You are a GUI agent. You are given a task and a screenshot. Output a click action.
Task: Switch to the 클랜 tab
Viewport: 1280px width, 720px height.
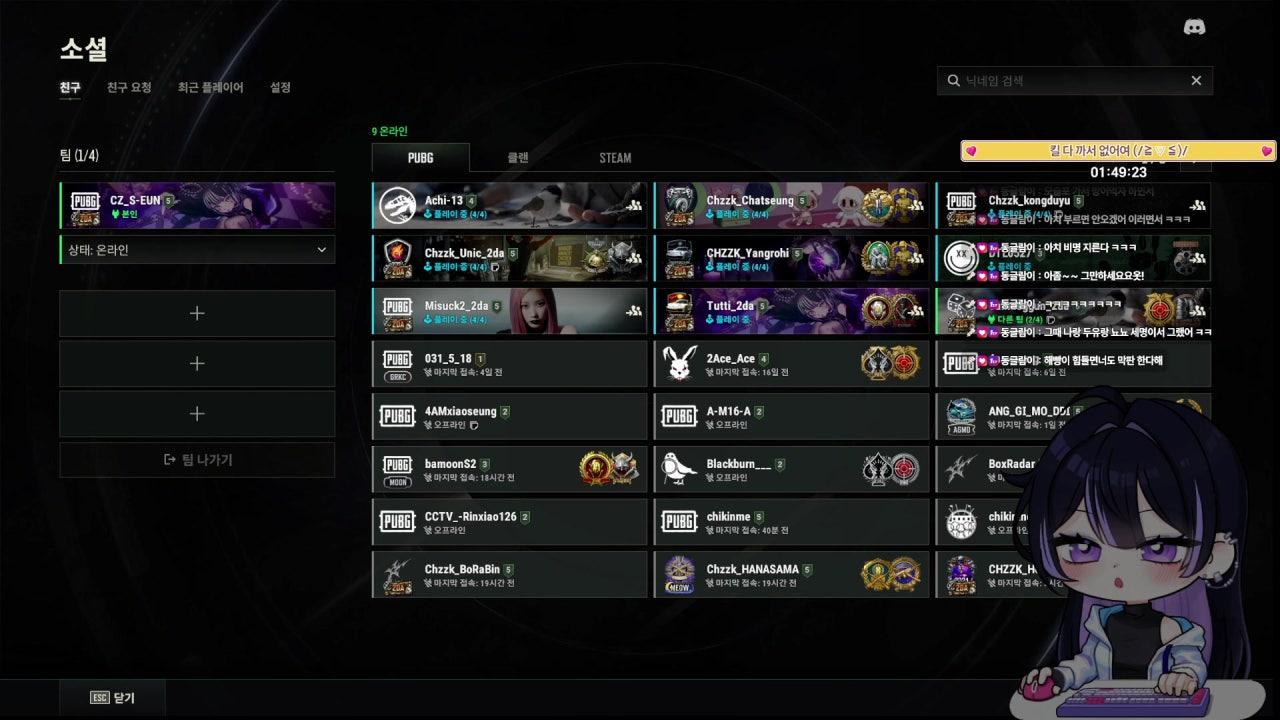517,158
